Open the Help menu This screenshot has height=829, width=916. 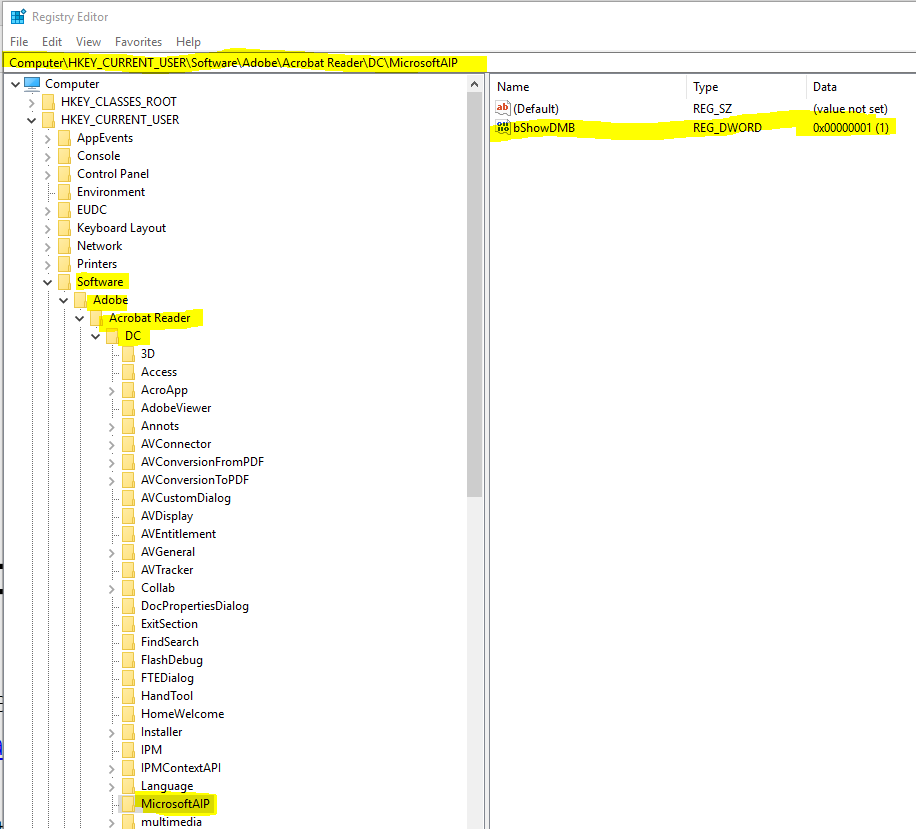point(188,42)
